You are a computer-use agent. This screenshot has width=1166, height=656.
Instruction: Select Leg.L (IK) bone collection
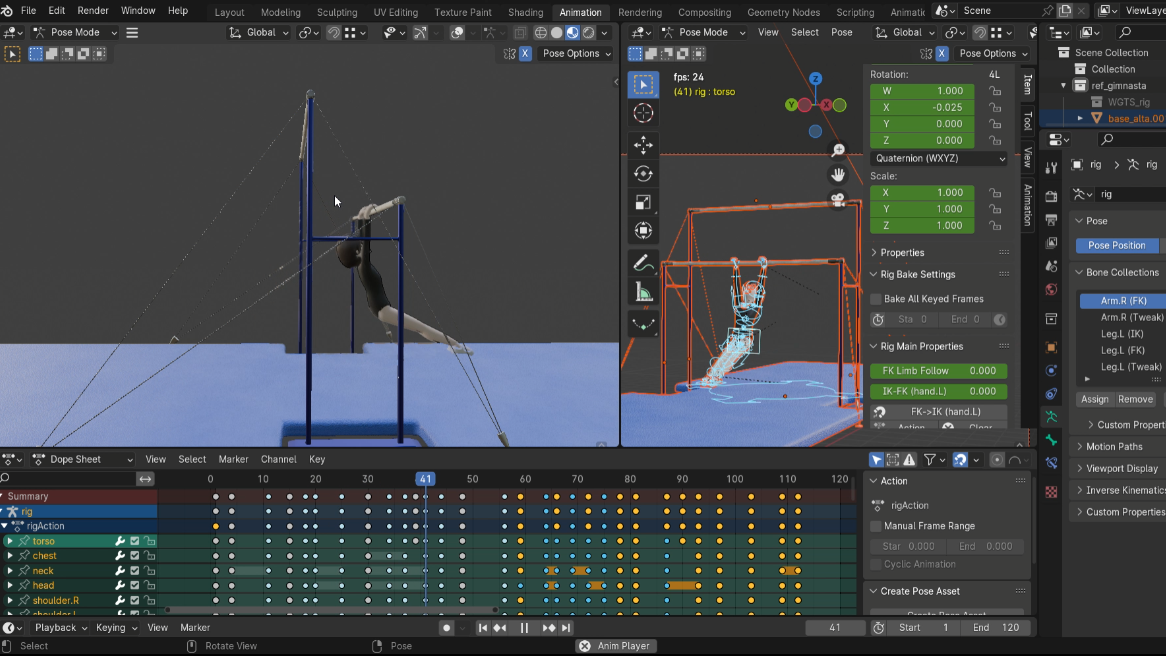[x=1121, y=334]
